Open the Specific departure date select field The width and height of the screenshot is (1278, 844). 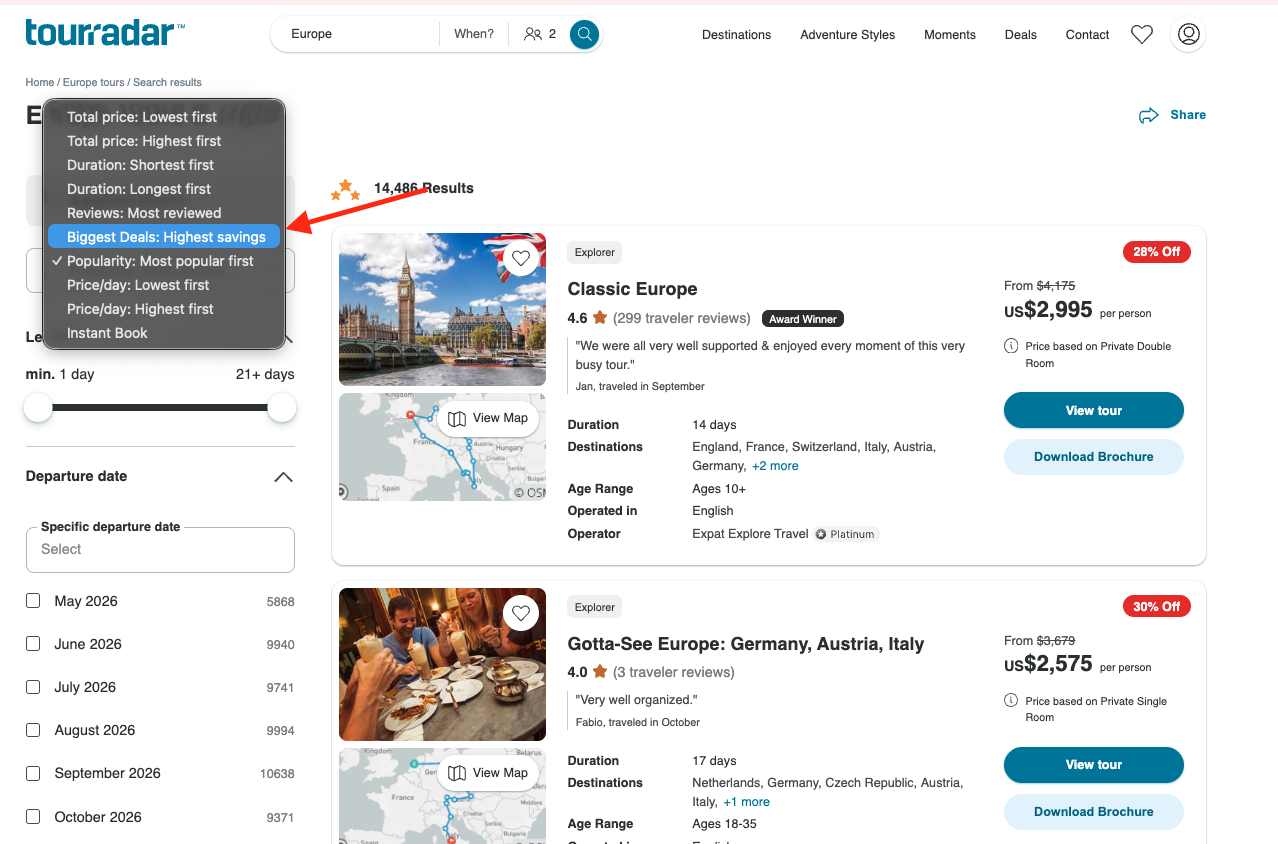(160, 550)
